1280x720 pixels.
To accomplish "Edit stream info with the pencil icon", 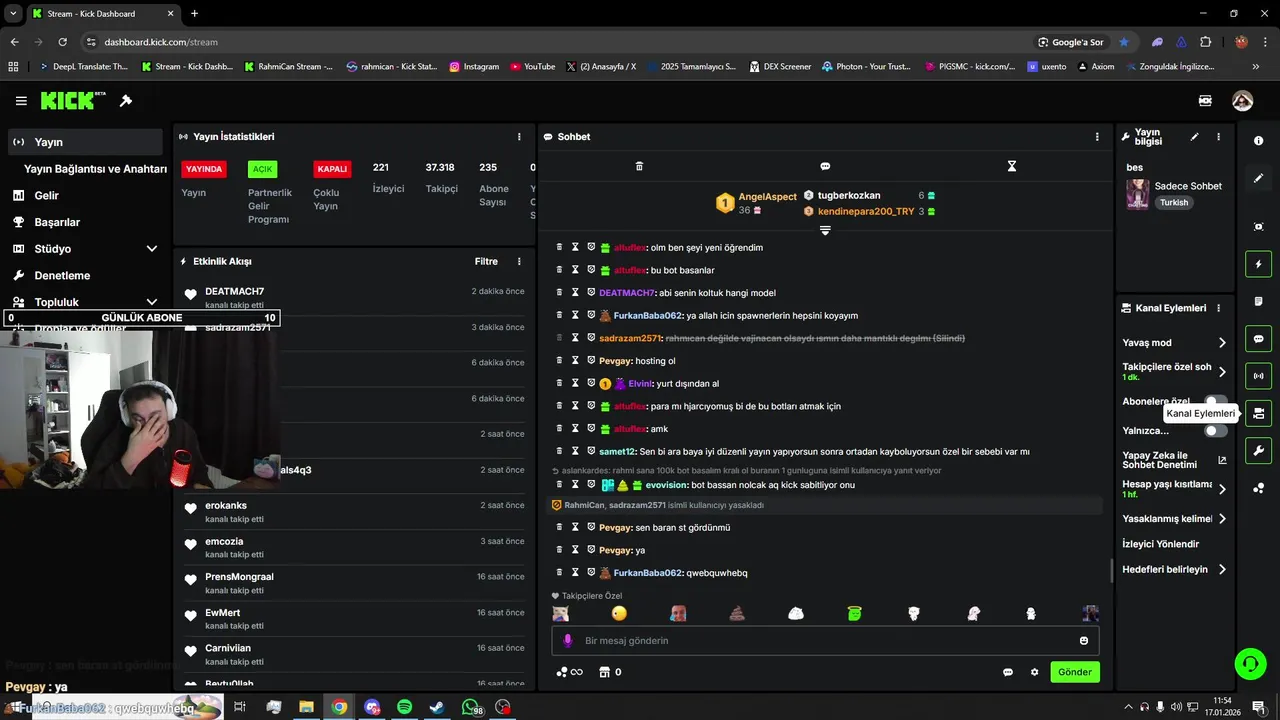I will (1194, 137).
